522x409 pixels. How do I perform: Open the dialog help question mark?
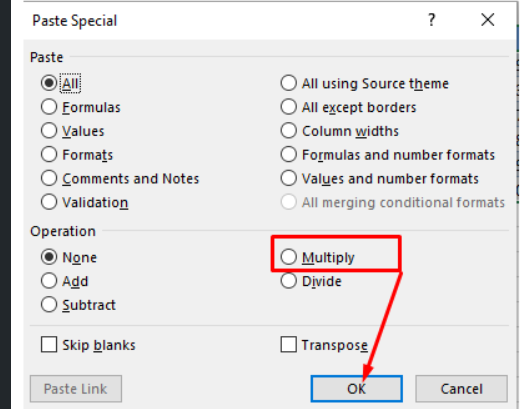pos(431,20)
